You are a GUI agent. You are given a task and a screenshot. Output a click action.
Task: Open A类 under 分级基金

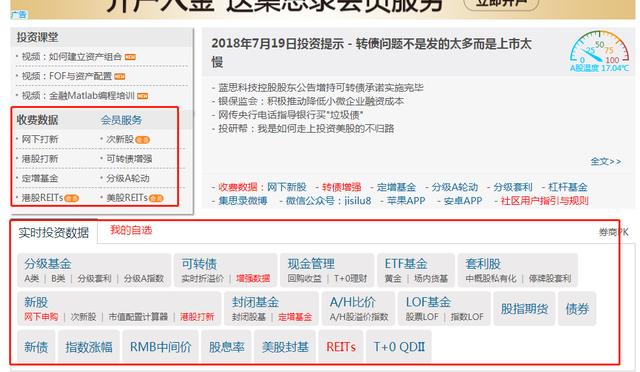click(x=32, y=278)
